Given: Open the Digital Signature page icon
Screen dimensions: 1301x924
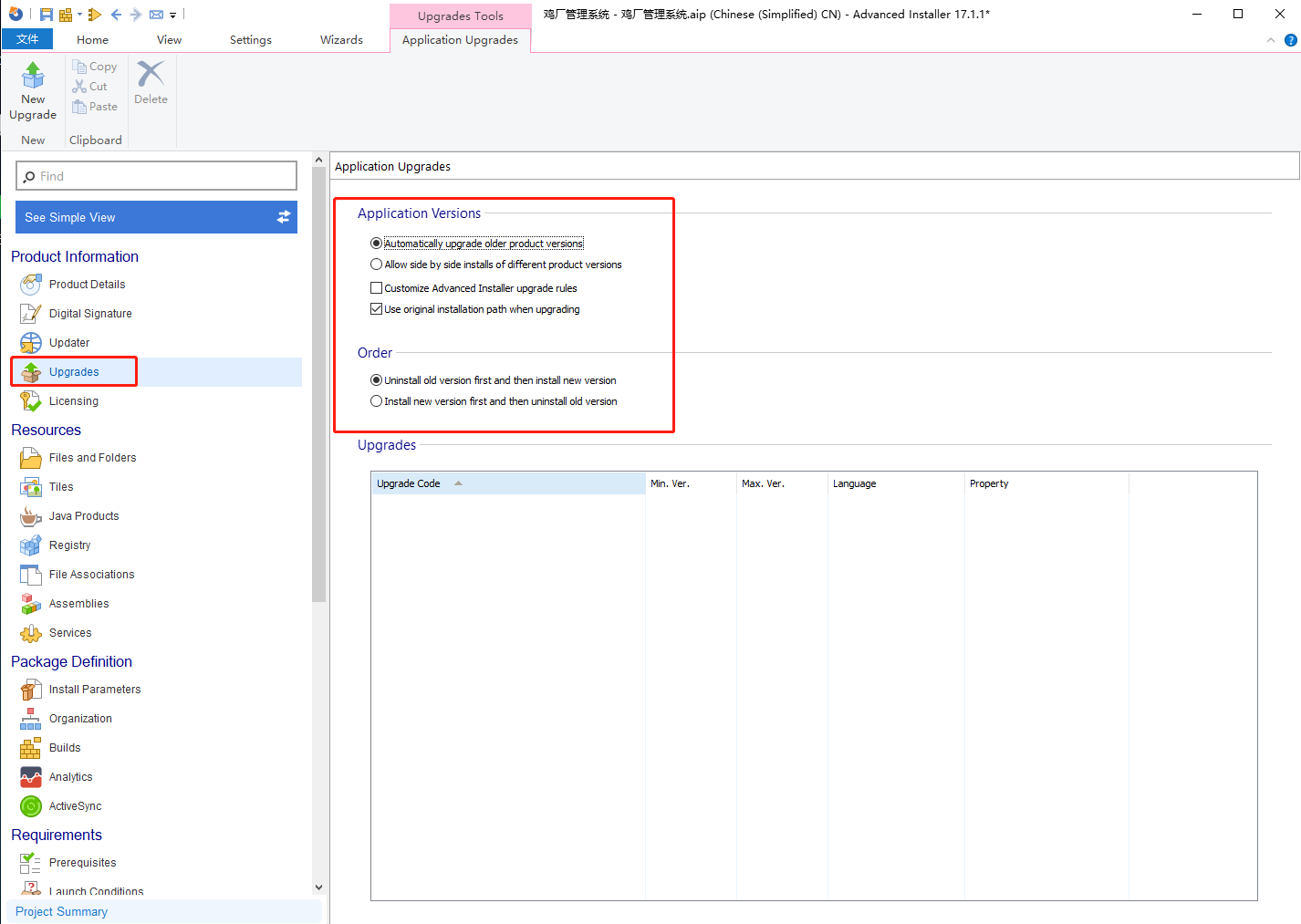Looking at the screenshot, I should [30, 314].
